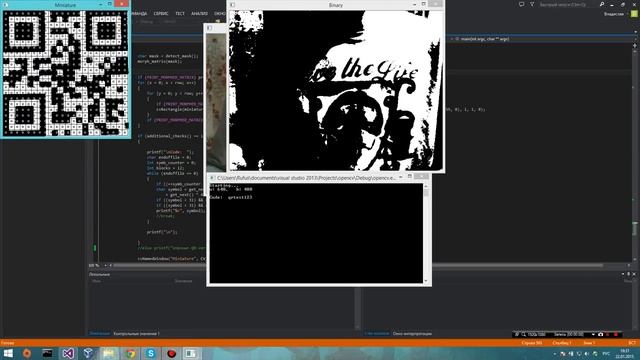Screen dimensions: 640x360
Task: Open the recorder overlay dropdown arrow
Action: click(593, 334)
